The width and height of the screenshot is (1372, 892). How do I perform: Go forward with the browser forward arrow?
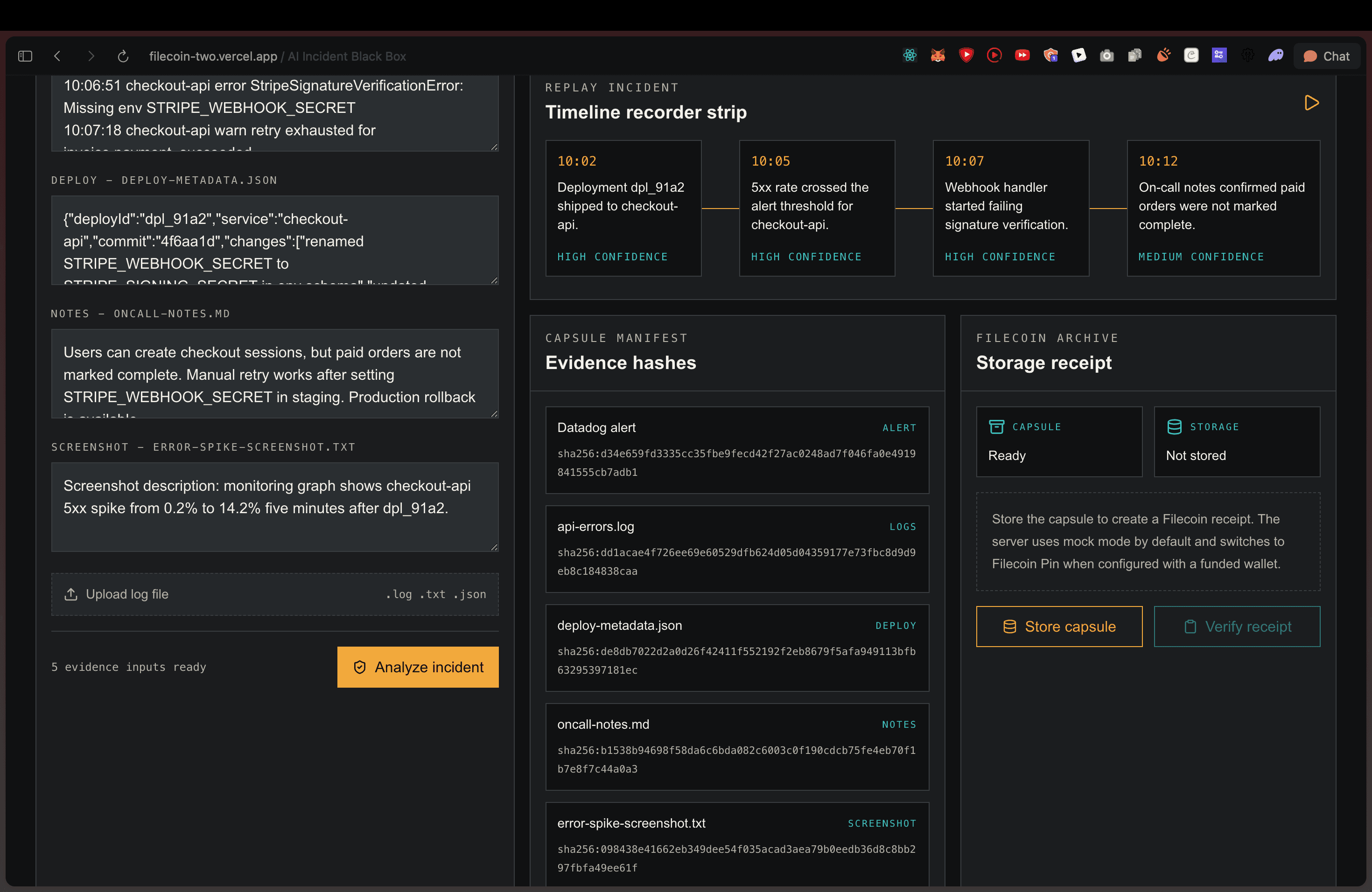click(91, 56)
